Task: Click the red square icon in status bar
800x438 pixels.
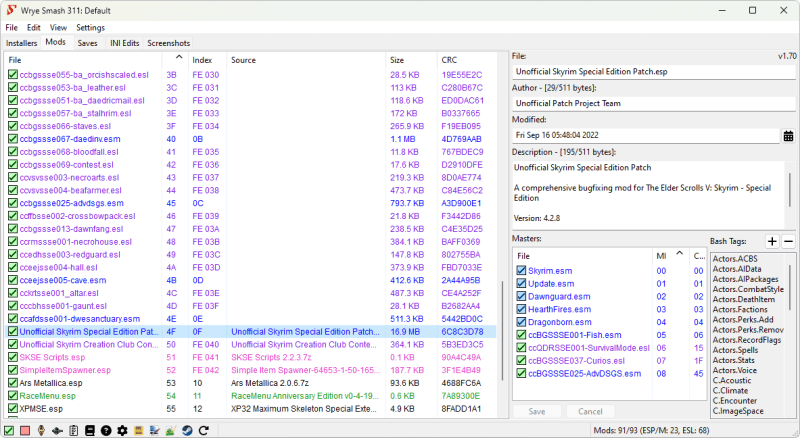Action: [24, 430]
